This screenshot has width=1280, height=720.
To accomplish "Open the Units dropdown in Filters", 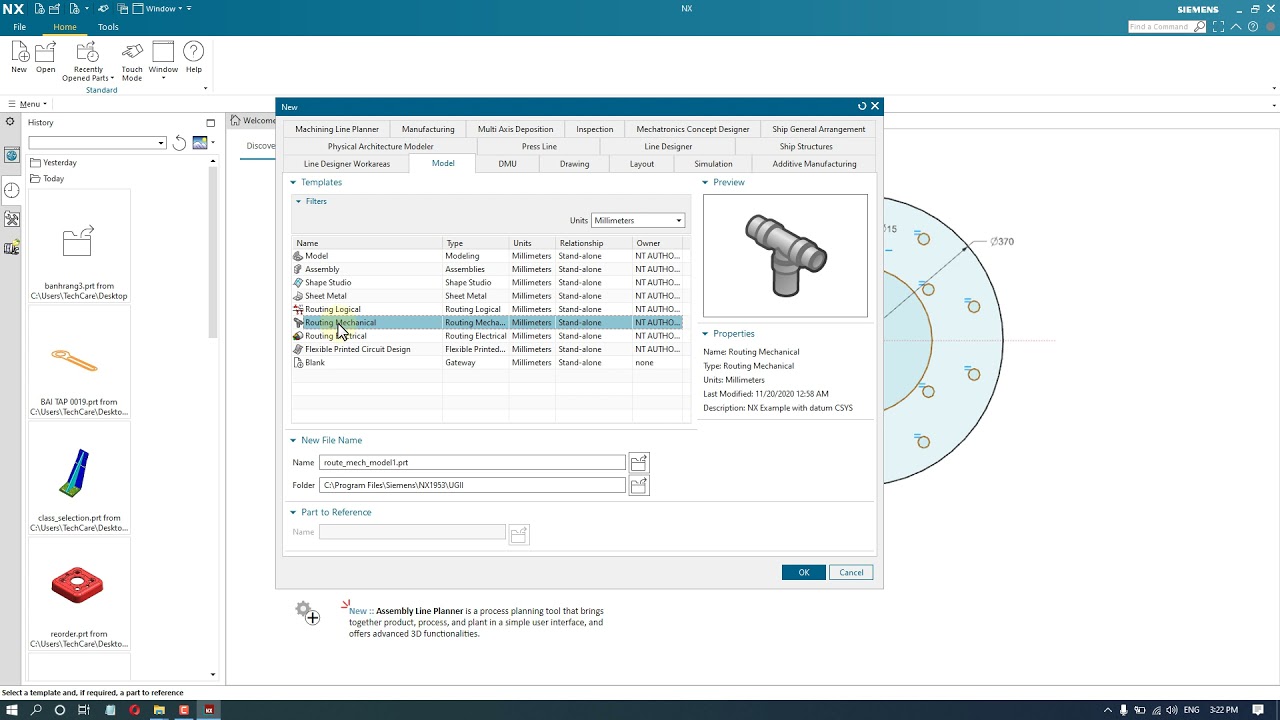I will pos(638,220).
